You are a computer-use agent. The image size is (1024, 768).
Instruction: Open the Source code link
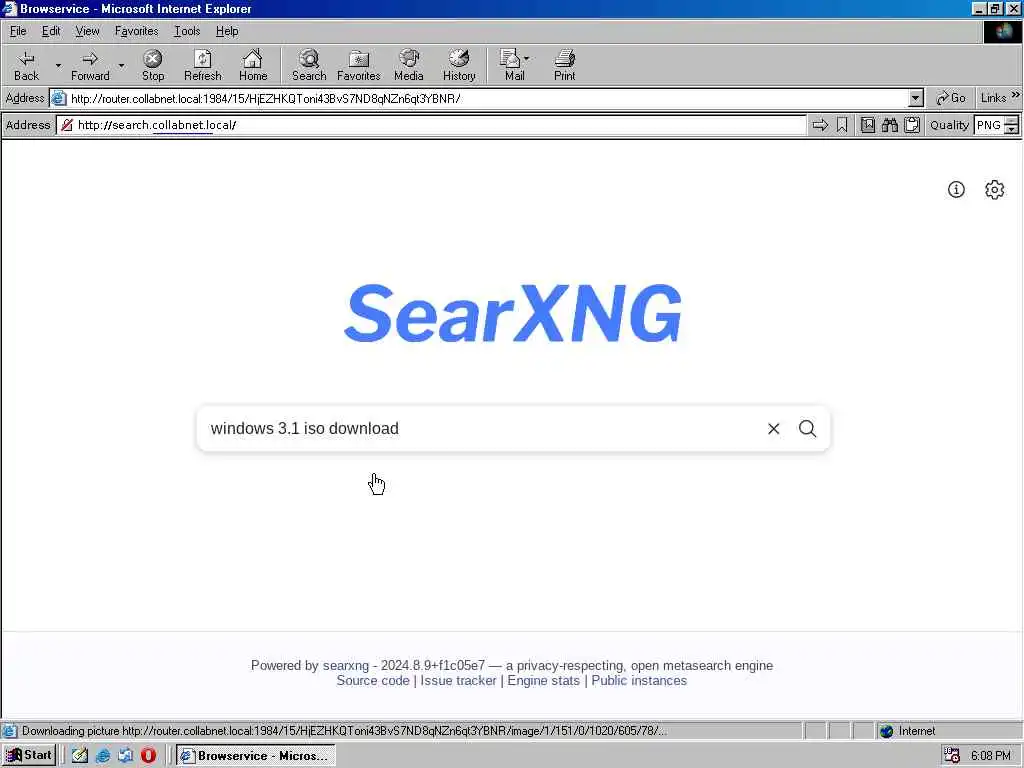[x=373, y=680]
